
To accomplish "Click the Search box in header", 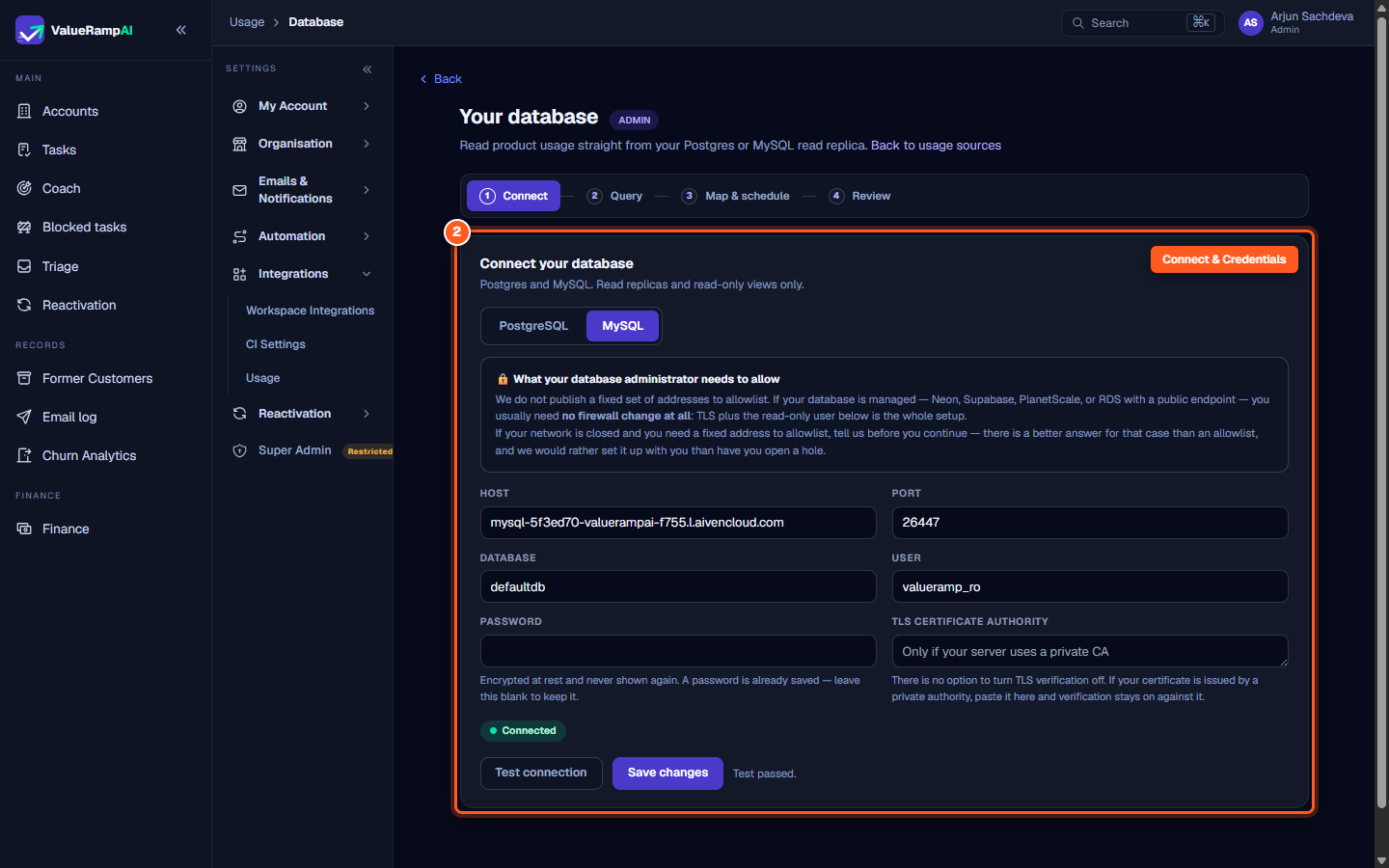I will 1142,23.
